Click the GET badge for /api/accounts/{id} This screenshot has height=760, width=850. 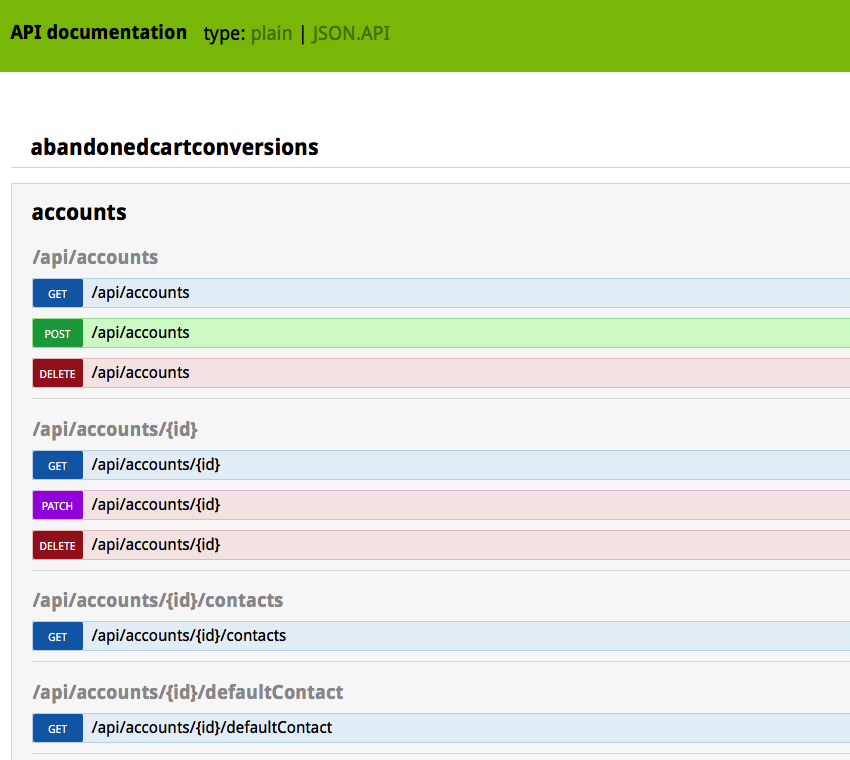[x=57, y=465]
